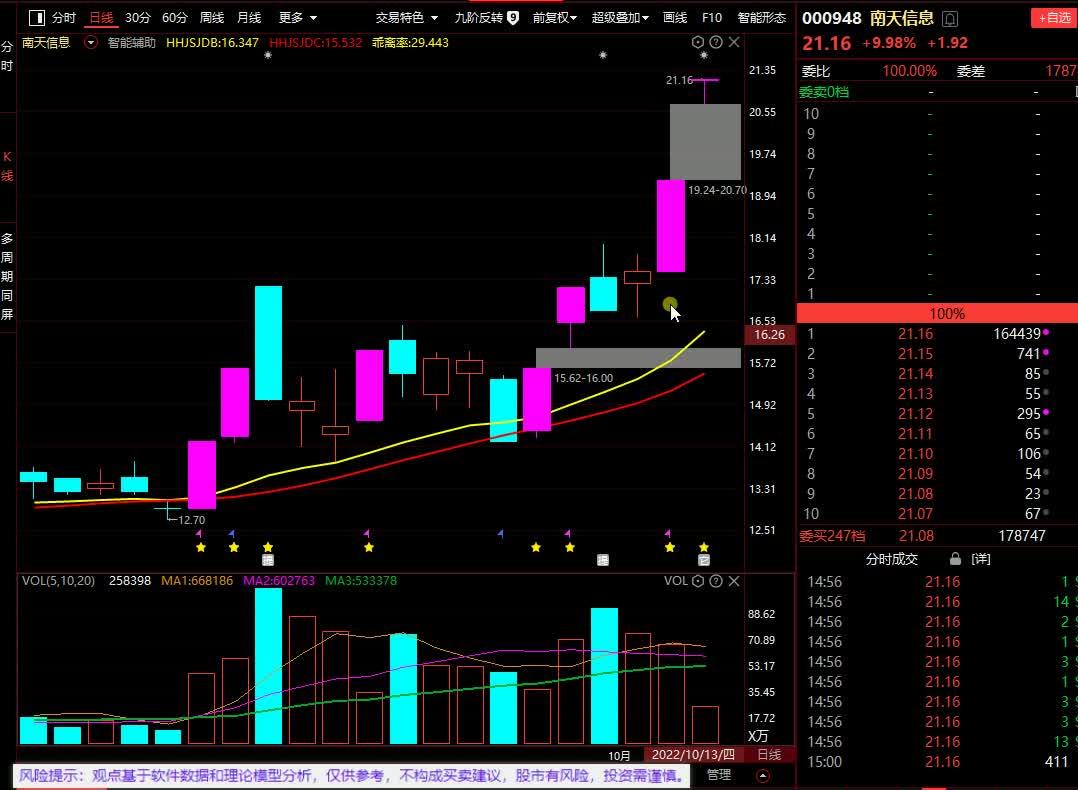Click the lock icon next to 分时成交
The image size is (1078, 790).
(x=955, y=559)
